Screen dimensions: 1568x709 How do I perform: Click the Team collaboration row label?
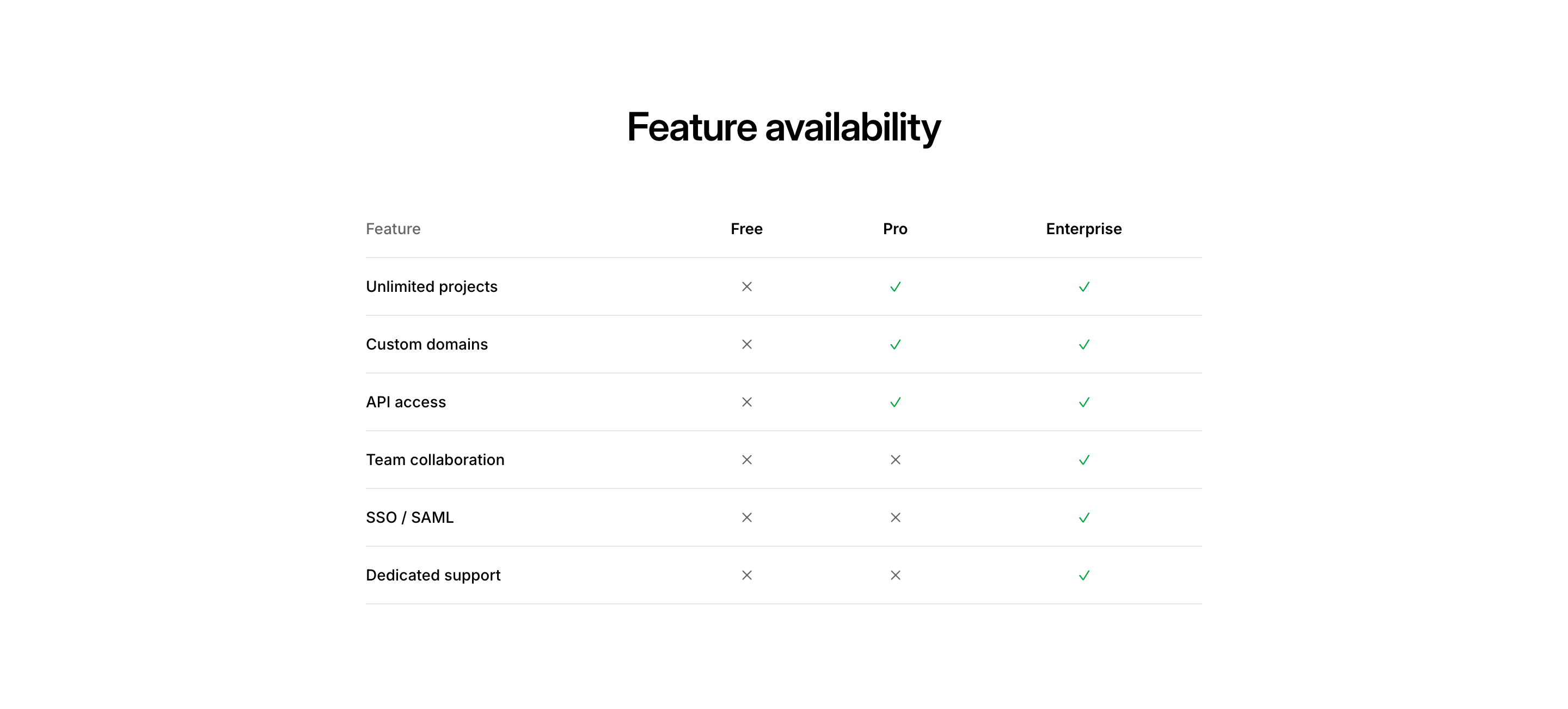coord(434,460)
